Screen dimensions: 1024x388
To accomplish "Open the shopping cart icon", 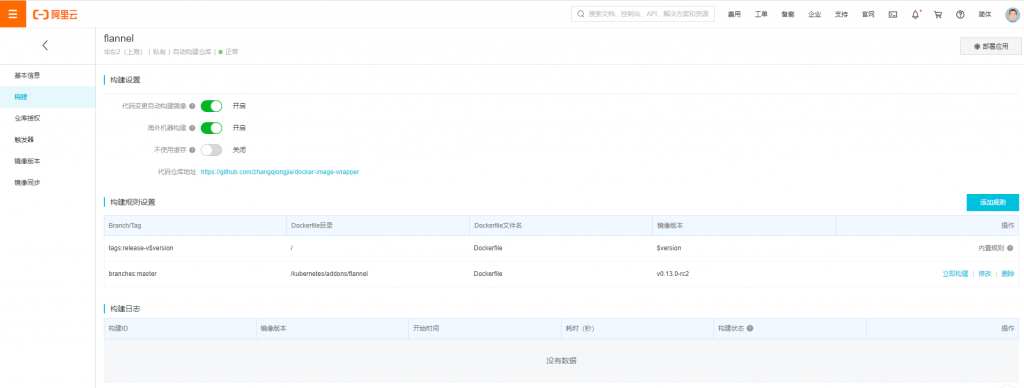I will point(938,14).
